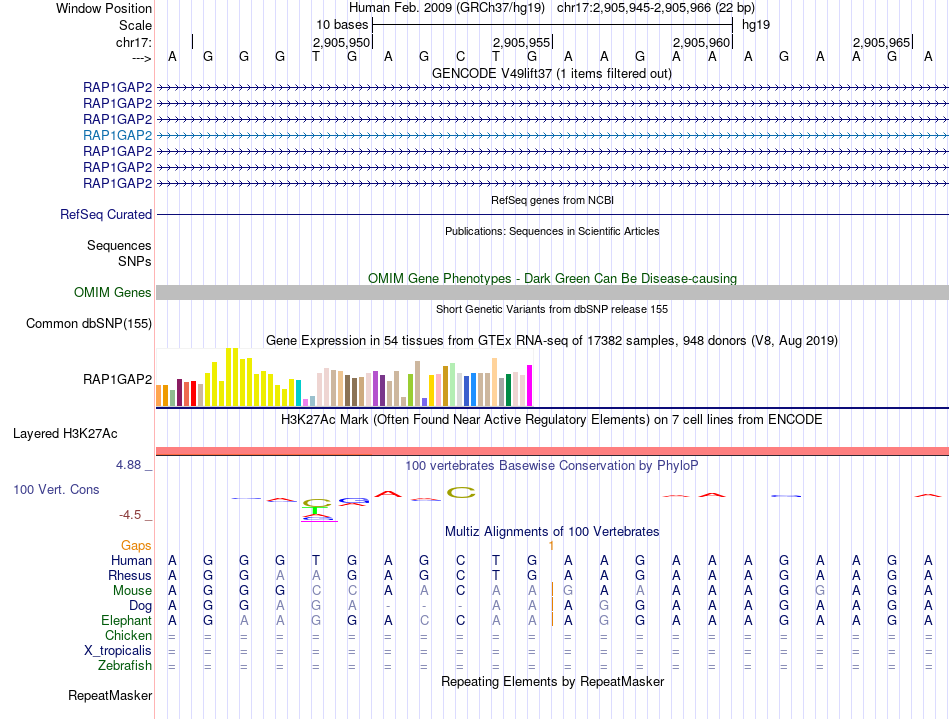Click the pink H3K27Ac signal band

[552, 451]
